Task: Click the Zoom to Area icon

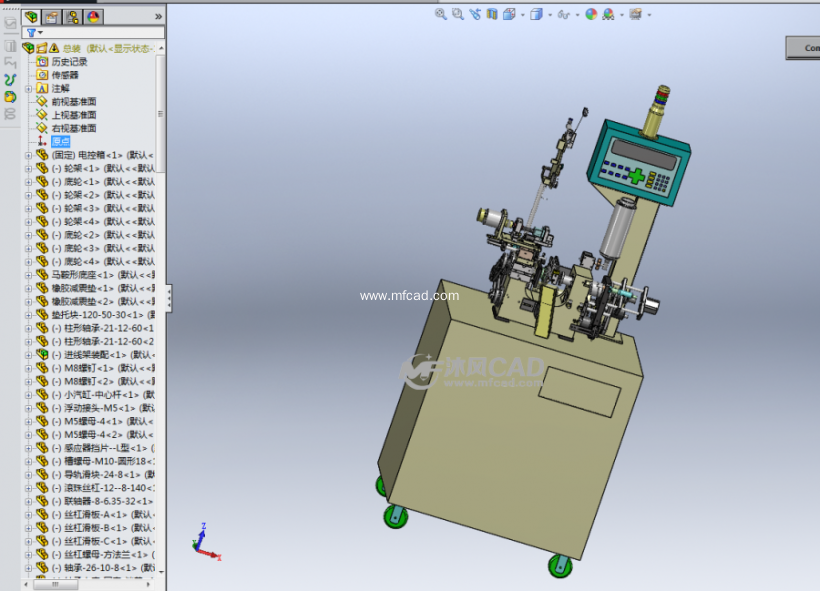Action: pyautogui.click(x=458, y=15)
